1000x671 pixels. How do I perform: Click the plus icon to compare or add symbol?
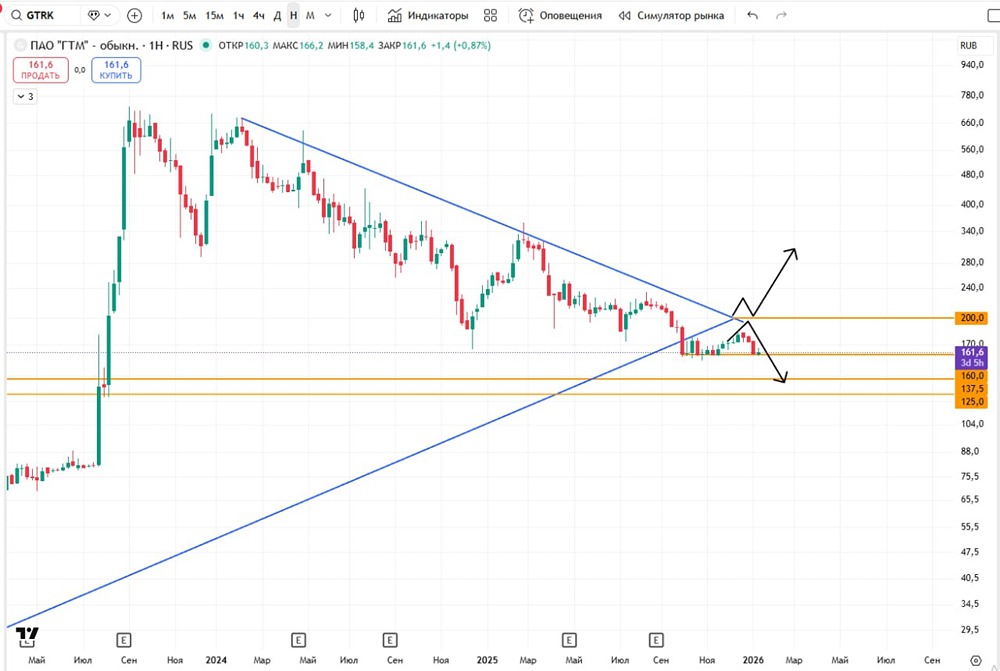click(x=135, y=15)
